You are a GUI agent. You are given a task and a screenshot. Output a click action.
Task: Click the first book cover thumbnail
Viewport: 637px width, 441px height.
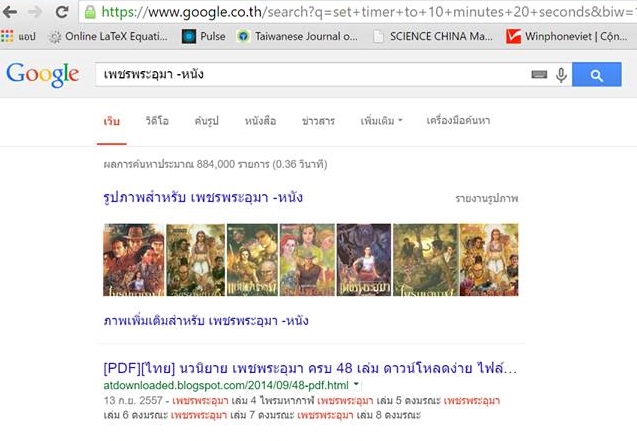click(x=134, y=260)
